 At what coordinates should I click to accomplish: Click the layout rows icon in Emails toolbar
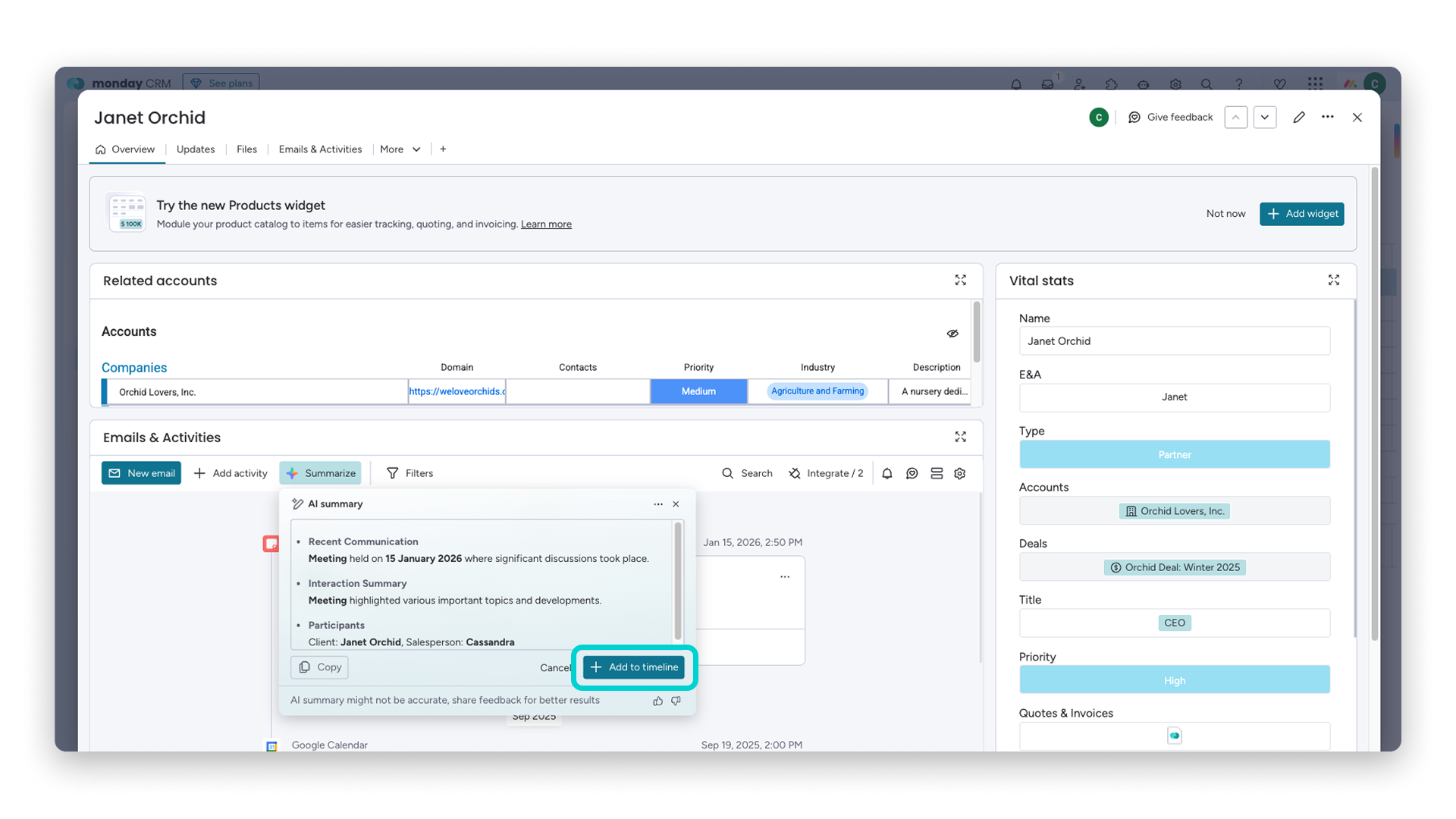(x=937, y=473)
